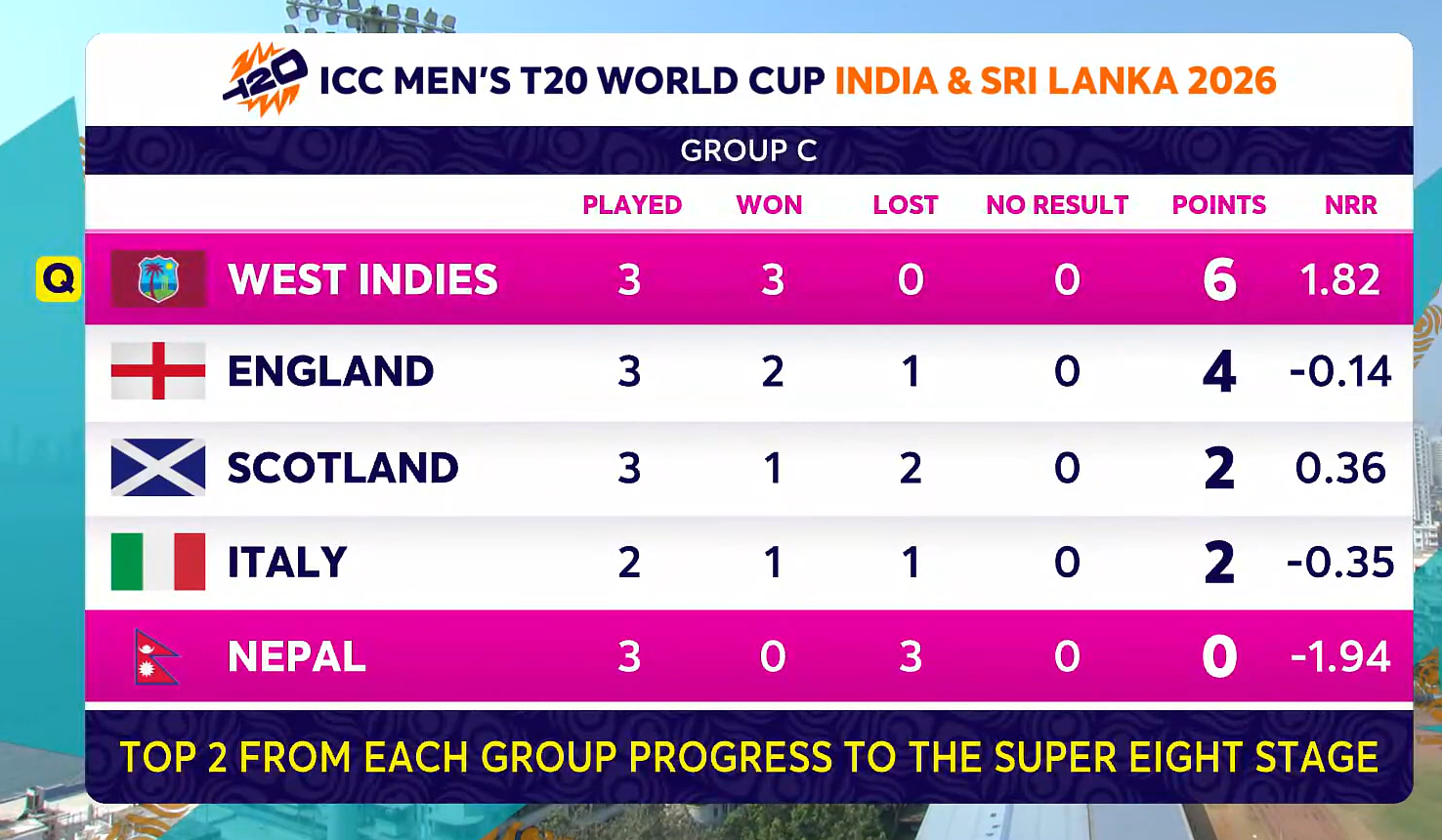Click the Scotland flag icon
This screenshot has width=1442, height=840.
pyautogui.click(x=158, y=468)
